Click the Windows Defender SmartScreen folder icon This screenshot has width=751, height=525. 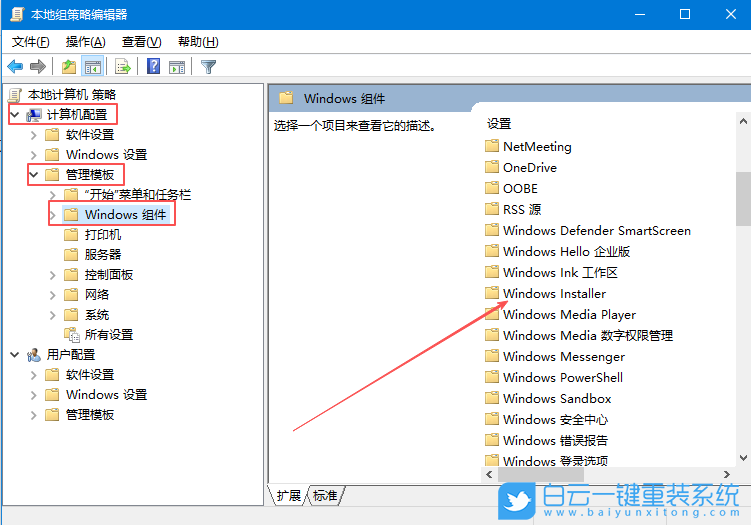click(492, 230)
